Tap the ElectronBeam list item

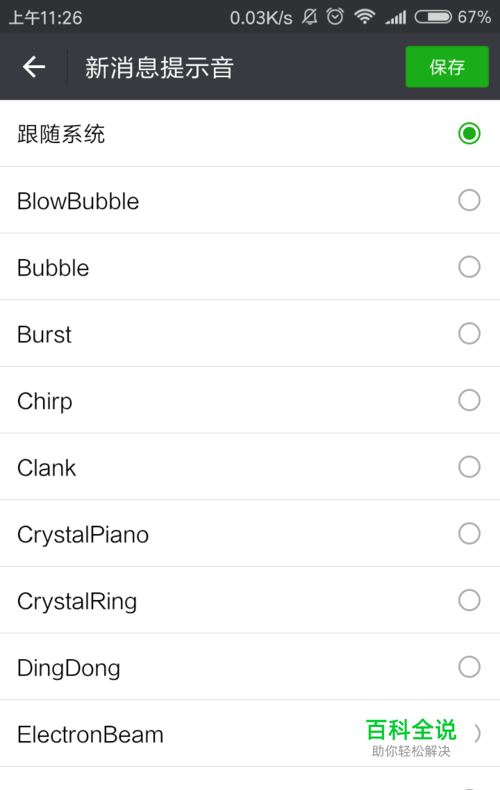click(250, 734)
